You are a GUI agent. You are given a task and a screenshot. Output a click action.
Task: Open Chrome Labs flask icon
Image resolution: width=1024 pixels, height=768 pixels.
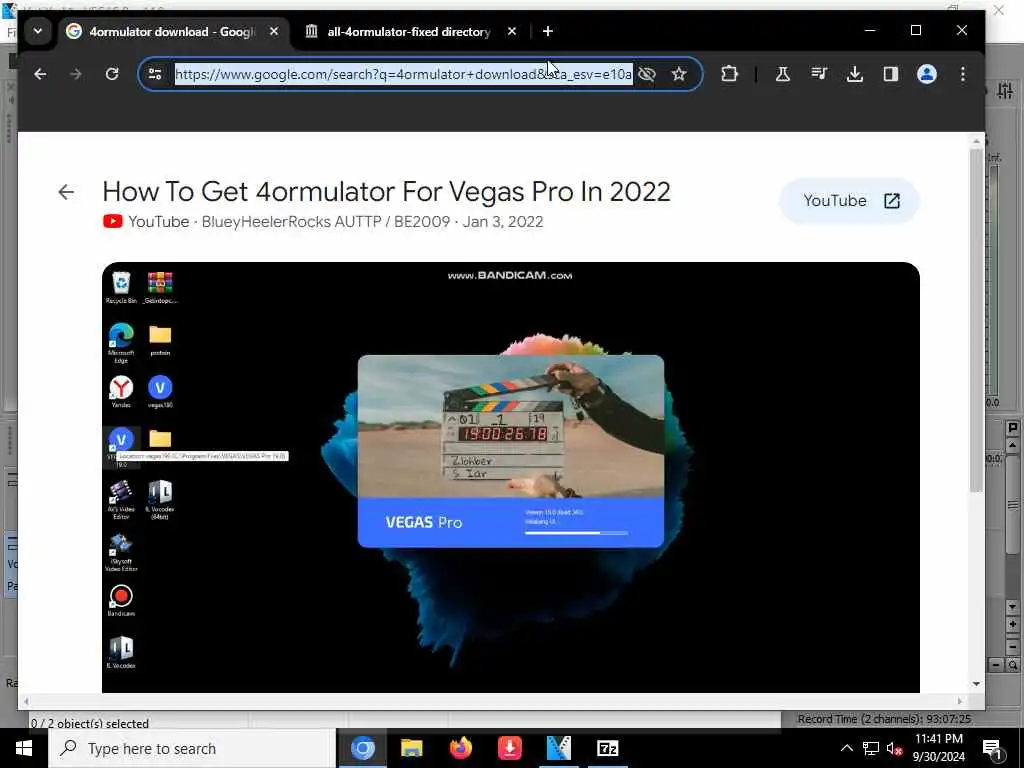(x=782, y=74)
